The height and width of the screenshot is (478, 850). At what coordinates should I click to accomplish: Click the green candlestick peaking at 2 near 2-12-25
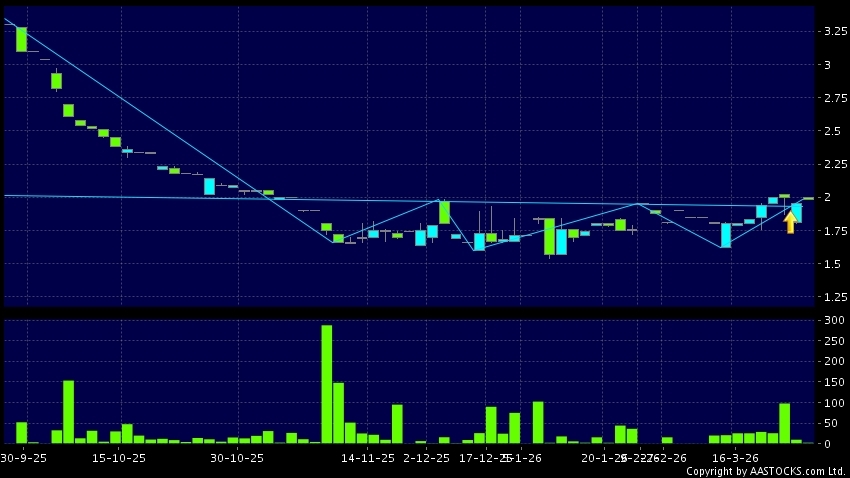click(444, 212)
